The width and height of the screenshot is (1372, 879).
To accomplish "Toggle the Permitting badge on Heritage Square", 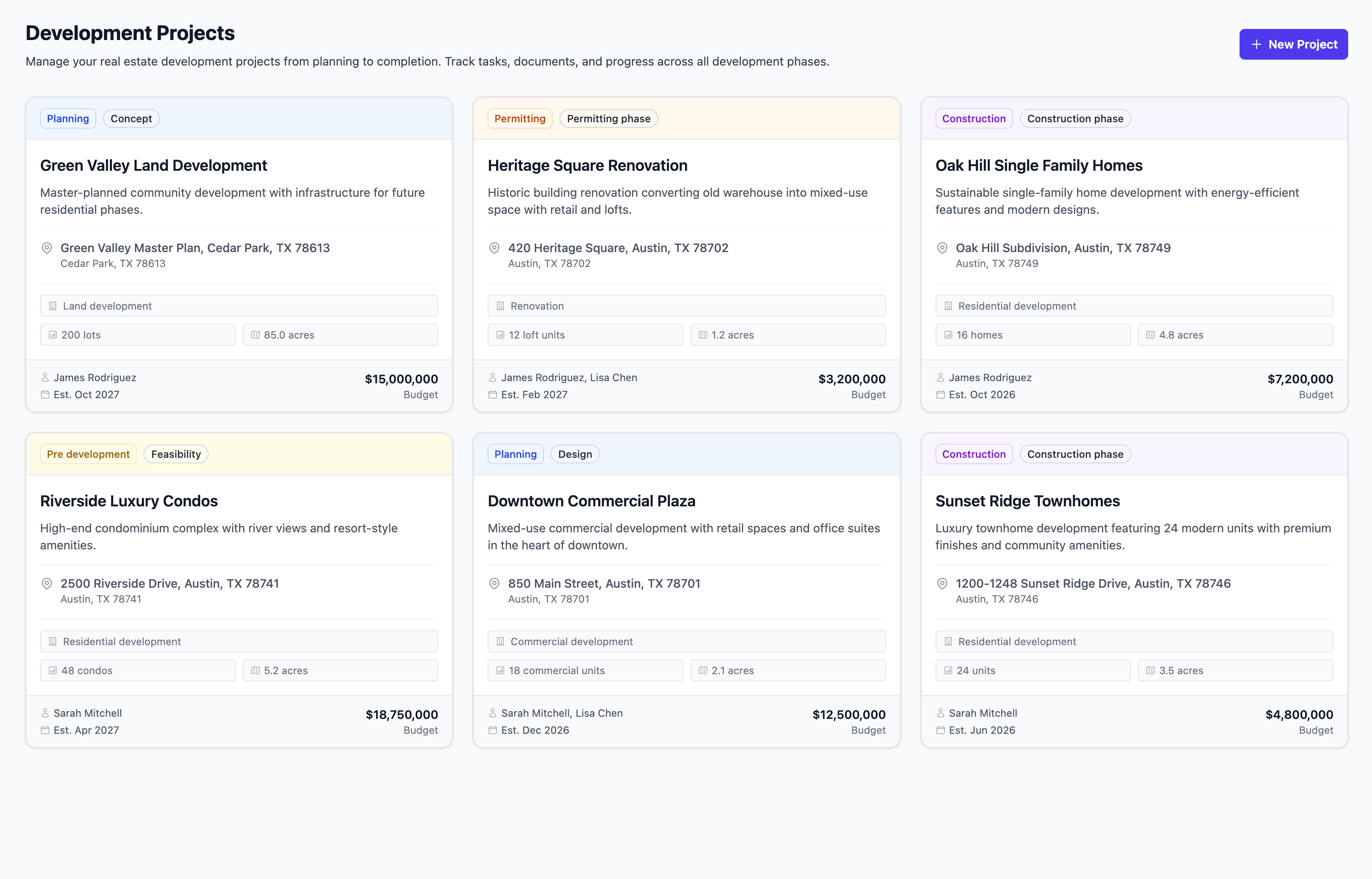I will click(x=520, y=118).
